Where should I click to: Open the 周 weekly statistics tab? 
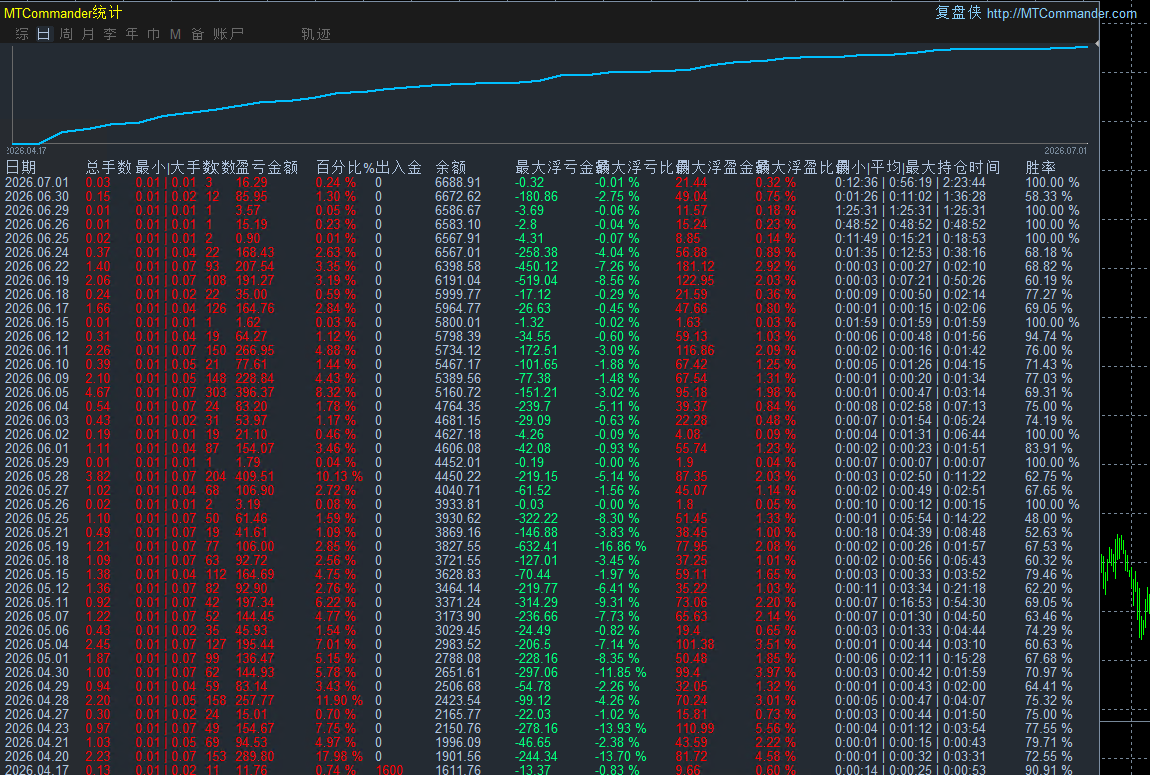coord(66,34)
